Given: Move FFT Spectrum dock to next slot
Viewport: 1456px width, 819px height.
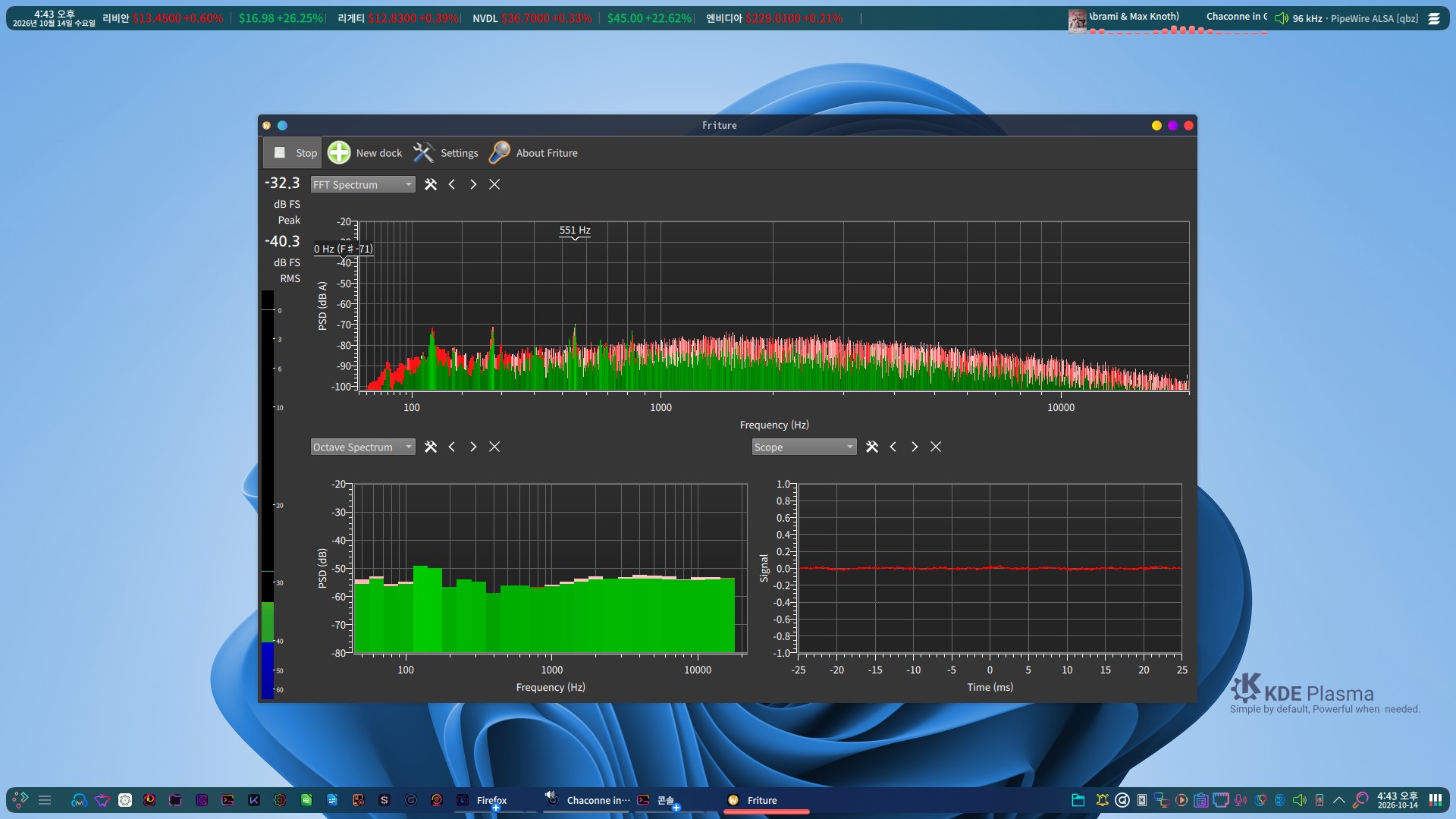Looking at the screenshot, I should point(473,184).
